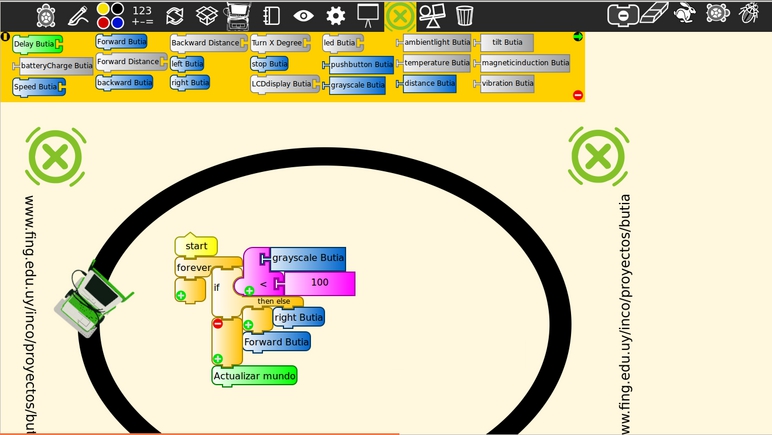Viewport: 772px width, 435px height.
Task: Click the right Butia logo on canvas
Action: click(599, 156)
